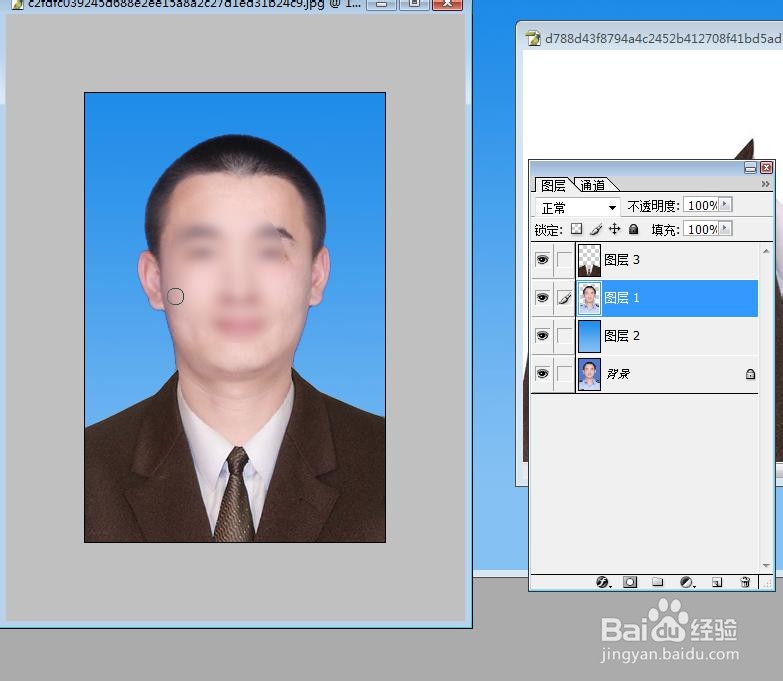The height and width of the screenshot is (681, 783).
Task: Enable lock image pixels brush icon
Action: click(596, 229)
